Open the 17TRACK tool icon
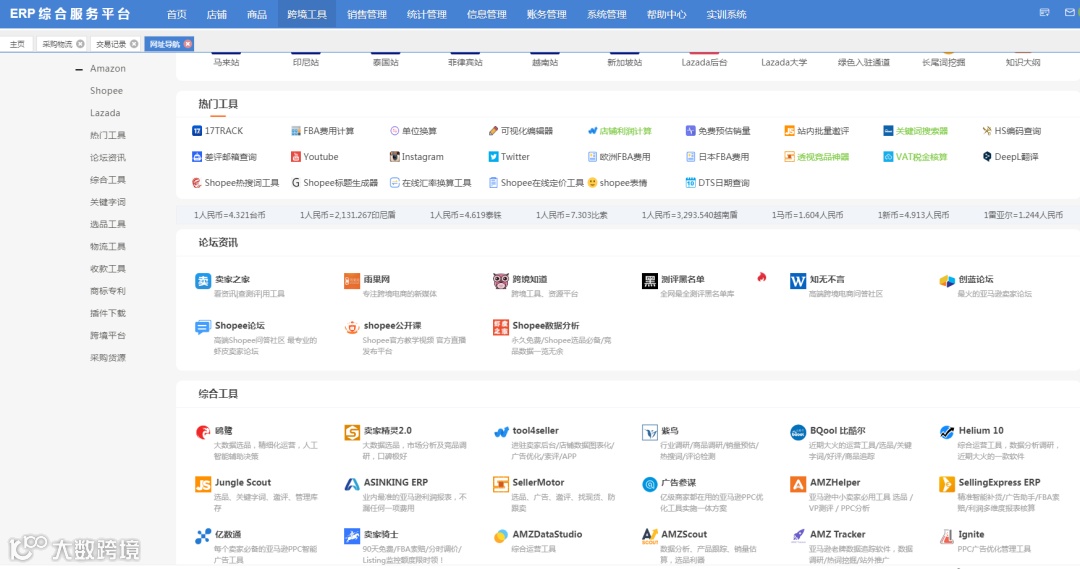 click(197, 131)
